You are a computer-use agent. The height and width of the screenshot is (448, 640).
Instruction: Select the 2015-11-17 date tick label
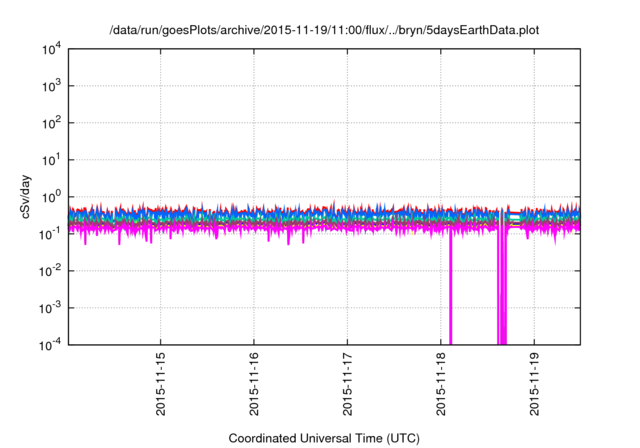(347, 383)
